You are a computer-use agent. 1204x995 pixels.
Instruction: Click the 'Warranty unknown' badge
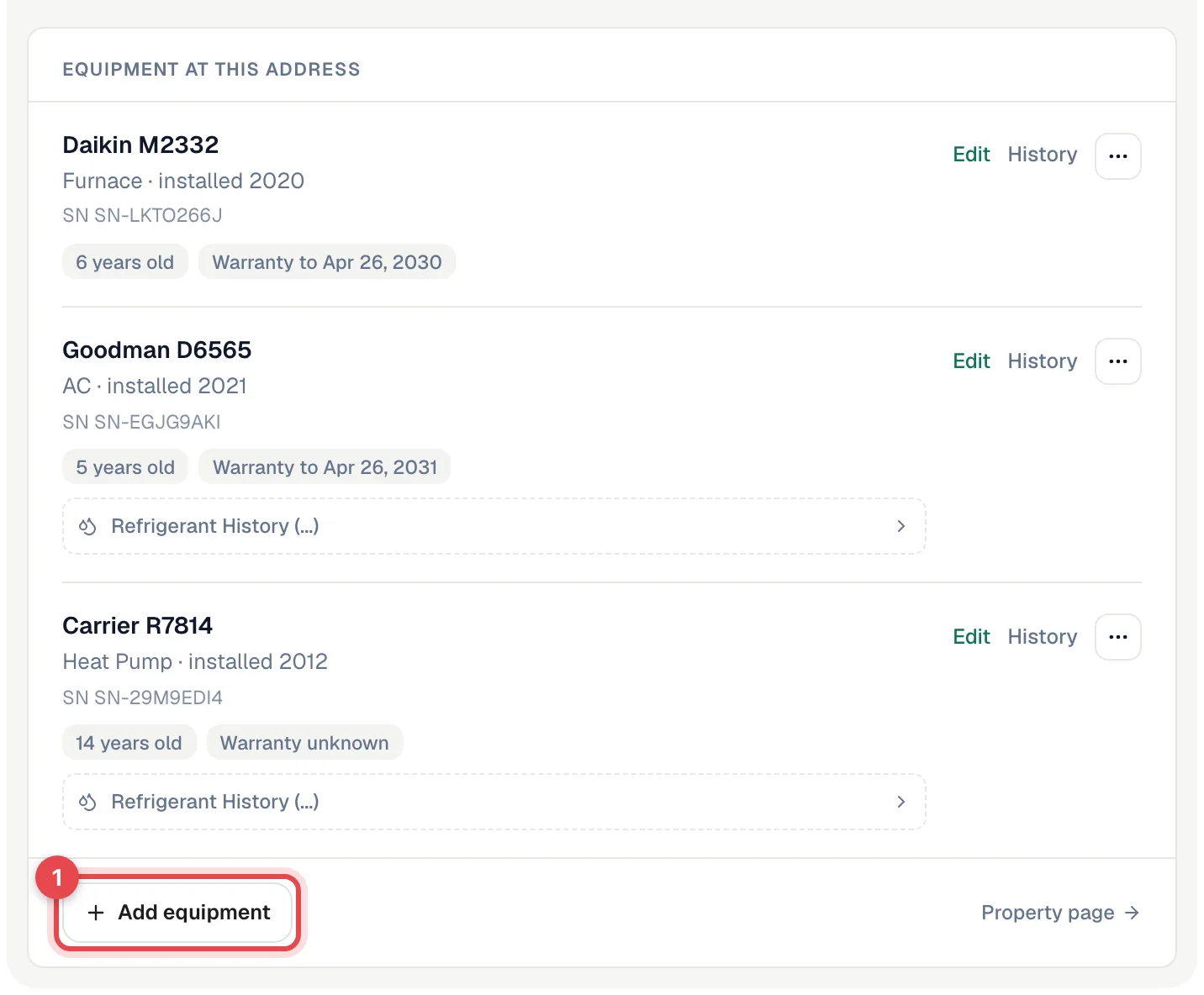[x=304, y=743]
